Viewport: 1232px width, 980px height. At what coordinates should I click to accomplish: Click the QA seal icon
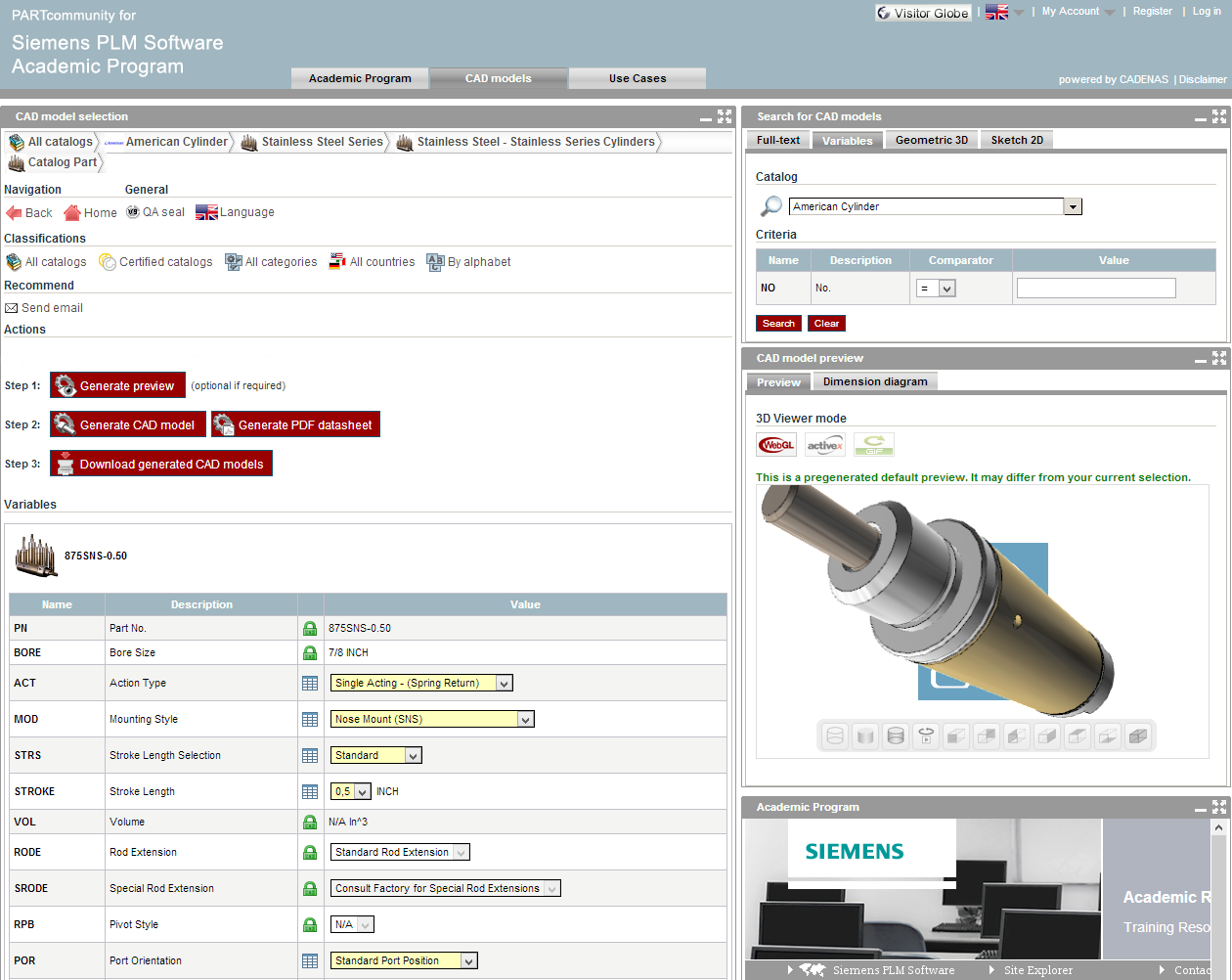(133, 212)
